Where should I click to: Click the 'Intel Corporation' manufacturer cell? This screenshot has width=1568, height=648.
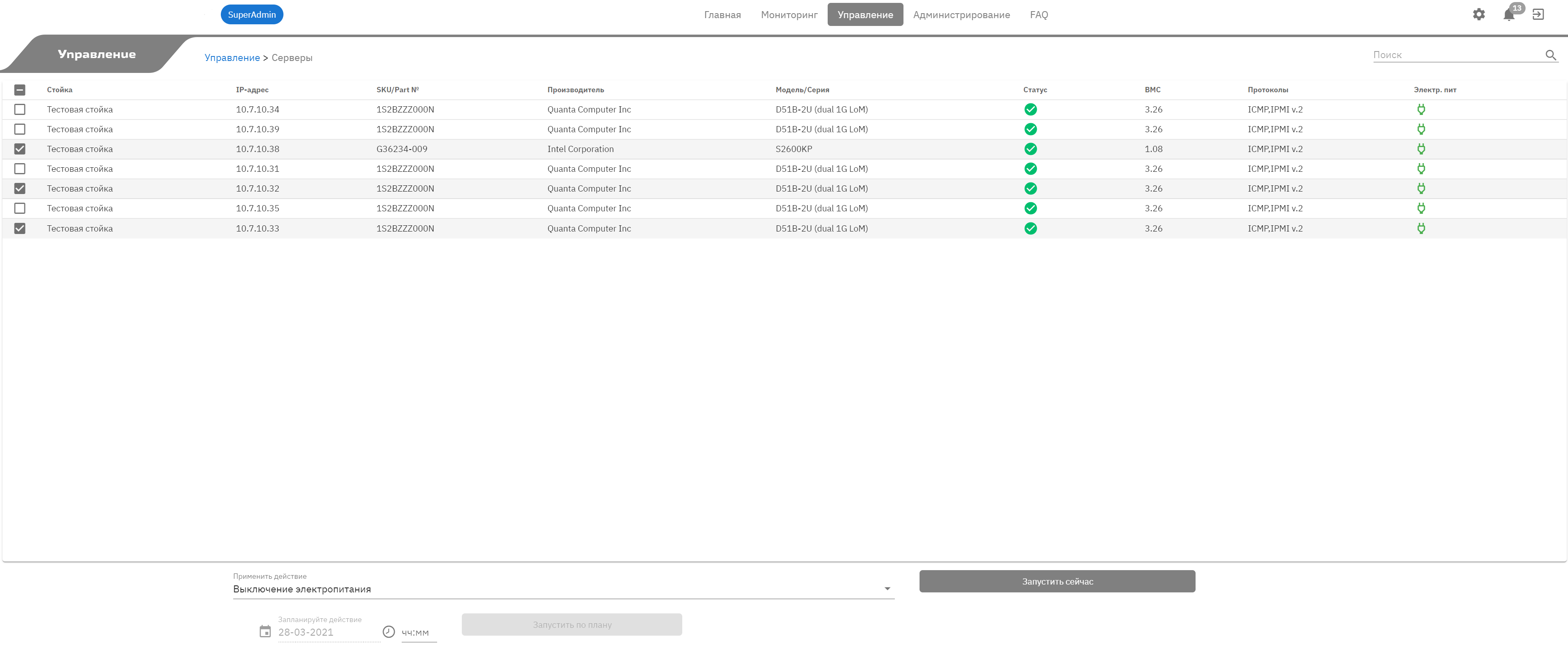[580, 149]
